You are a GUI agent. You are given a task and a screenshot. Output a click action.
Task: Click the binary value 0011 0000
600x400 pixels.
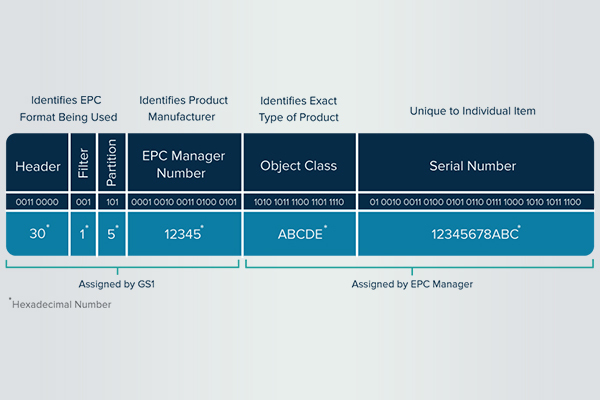pos(36,202)
